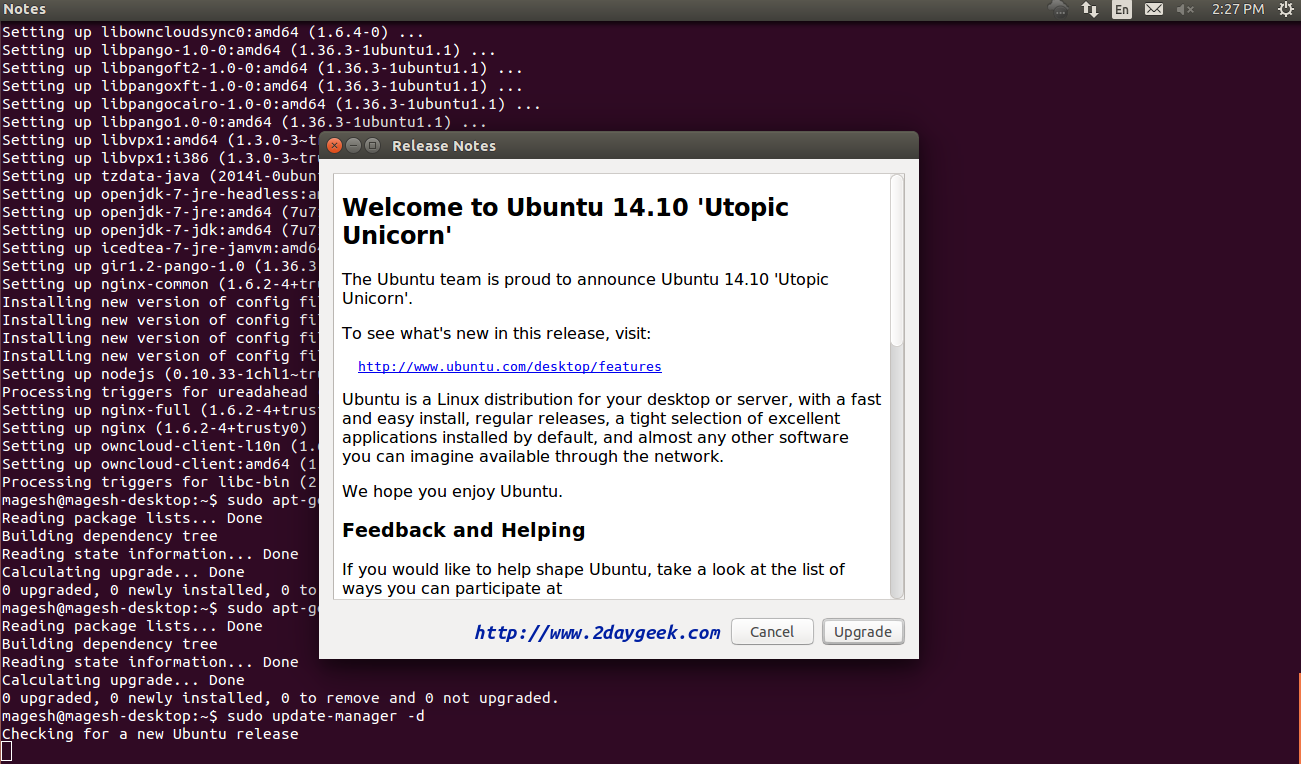Open the mail messaging indicator

pyautogui.click(x=1153, y=9)
